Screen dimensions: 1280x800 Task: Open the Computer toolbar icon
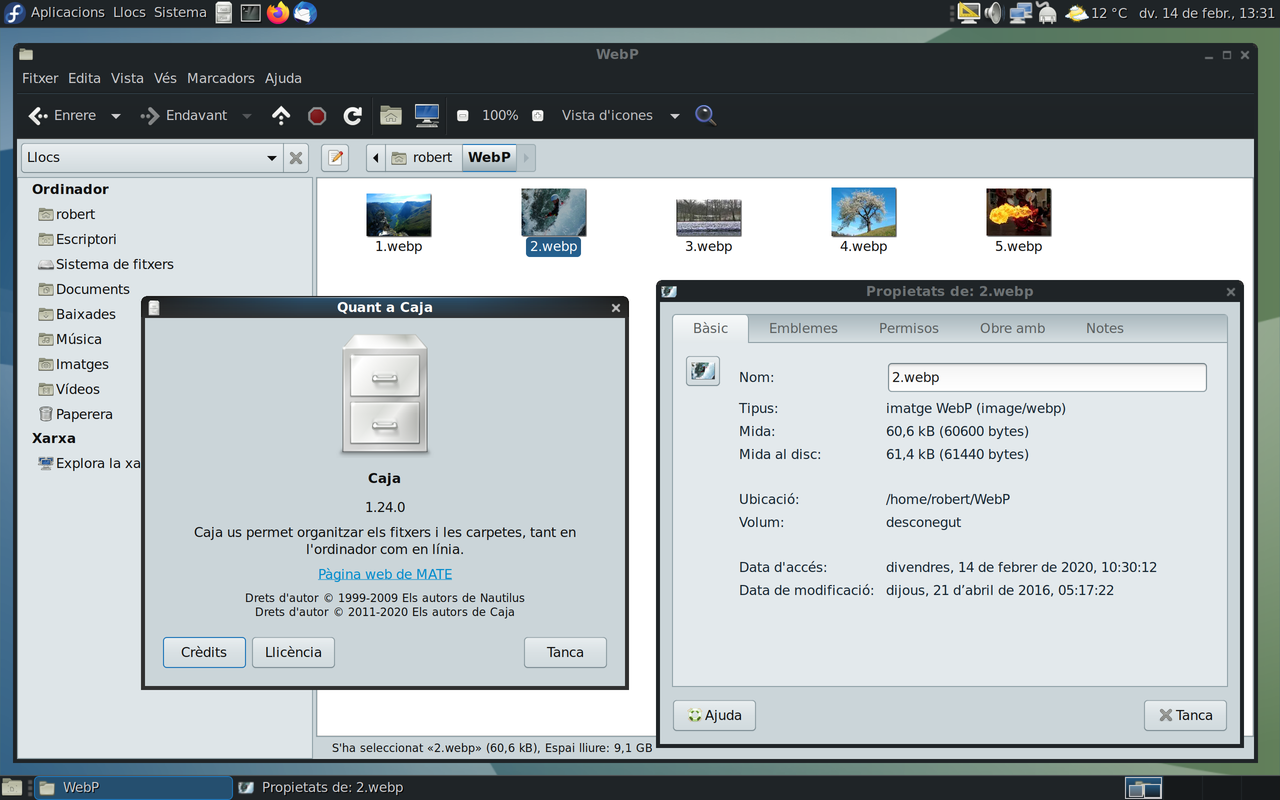(427, 116)
